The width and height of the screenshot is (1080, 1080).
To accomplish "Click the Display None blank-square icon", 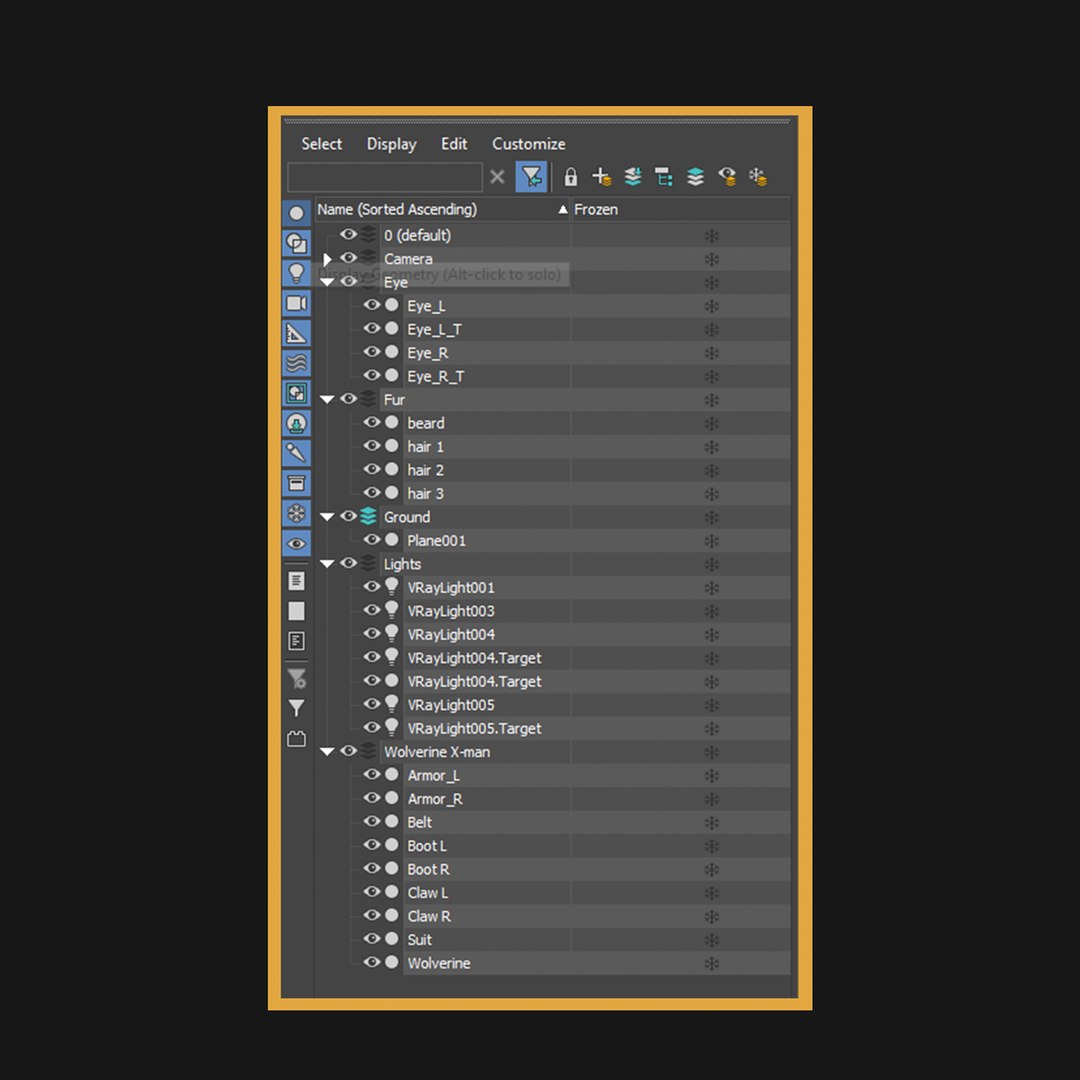I will tap(296, 611).
